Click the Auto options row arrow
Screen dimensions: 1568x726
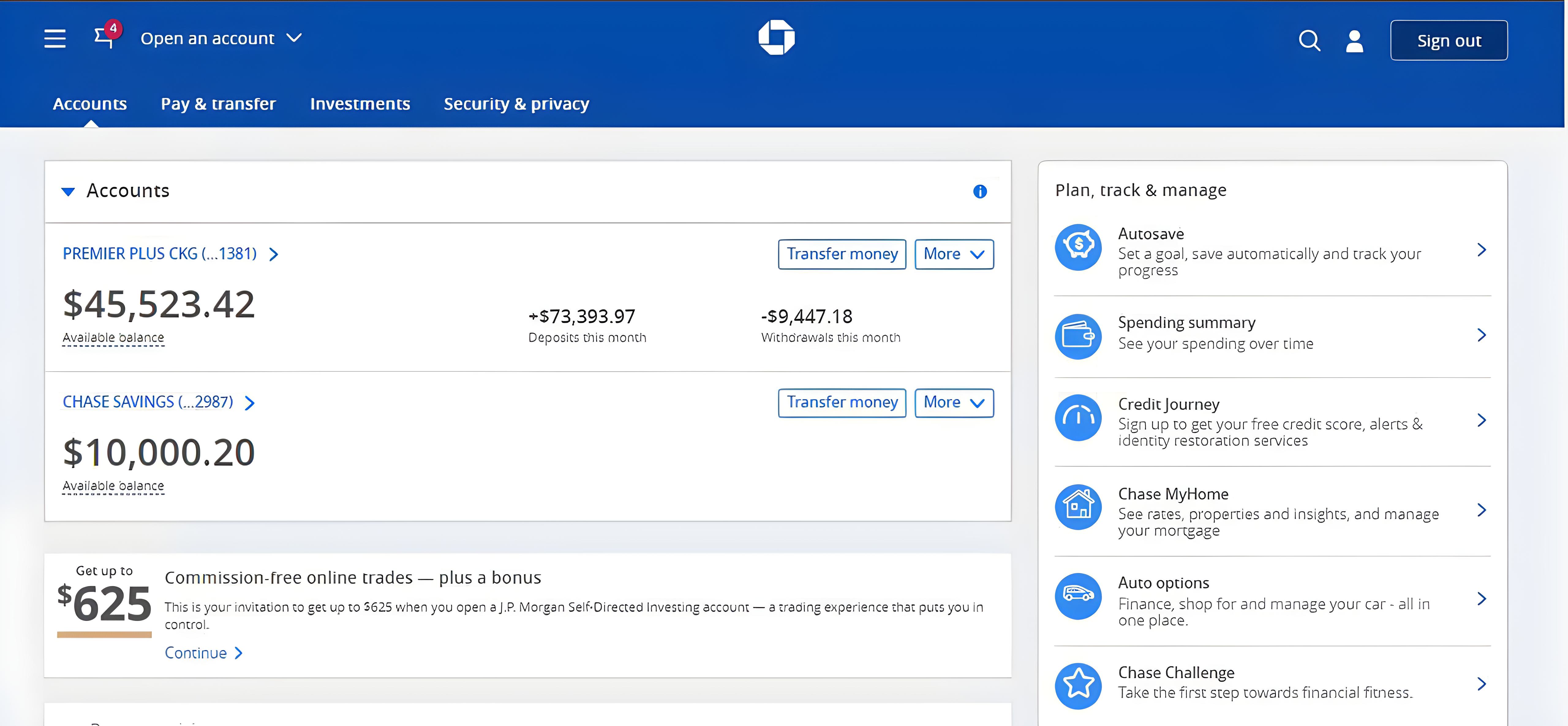point(1482,599)
